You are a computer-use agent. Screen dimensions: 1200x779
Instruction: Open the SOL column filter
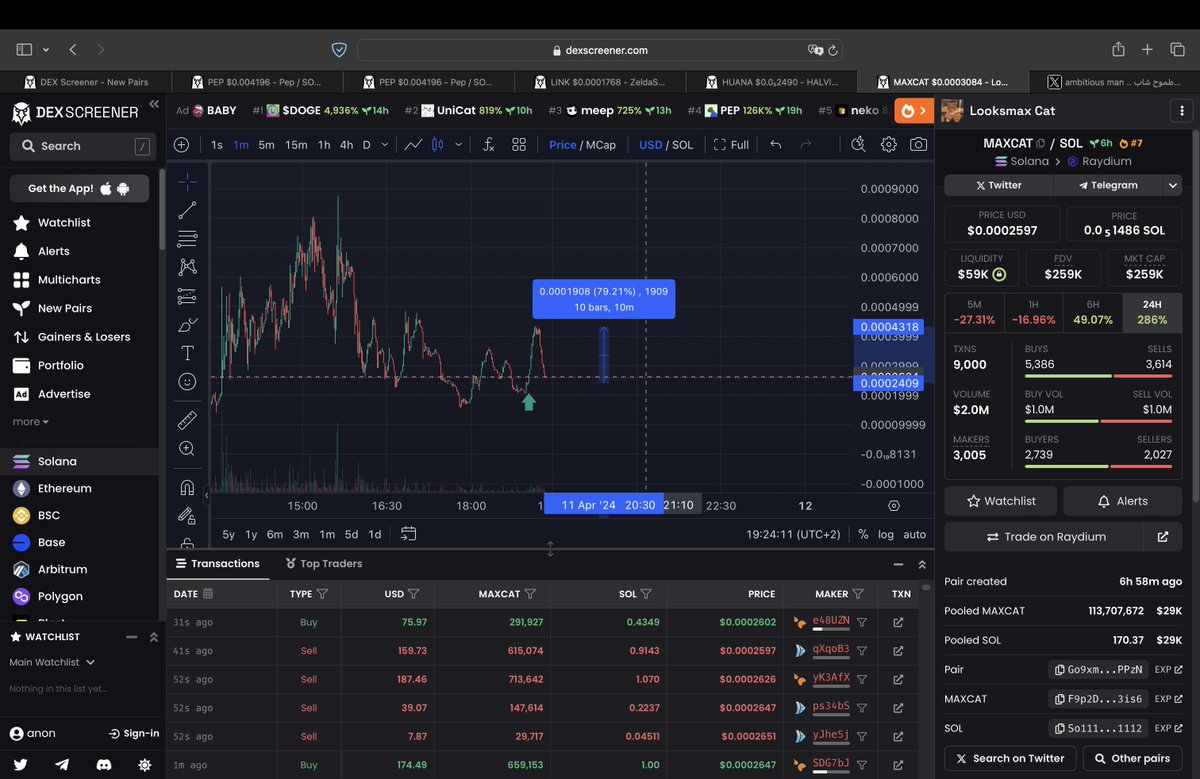(646, 594)
